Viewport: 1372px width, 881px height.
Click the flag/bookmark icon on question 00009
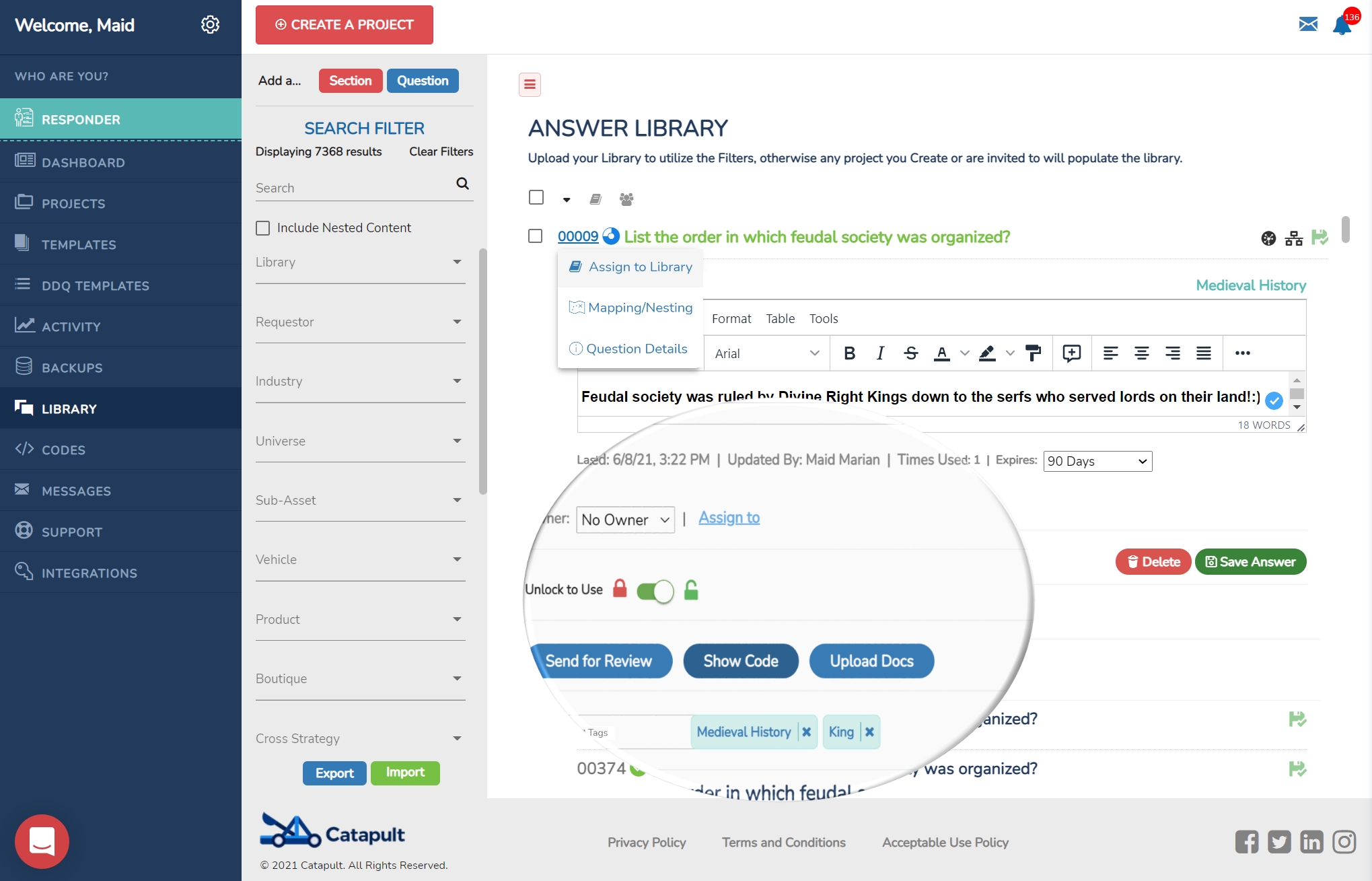(x=1320, y=237)
